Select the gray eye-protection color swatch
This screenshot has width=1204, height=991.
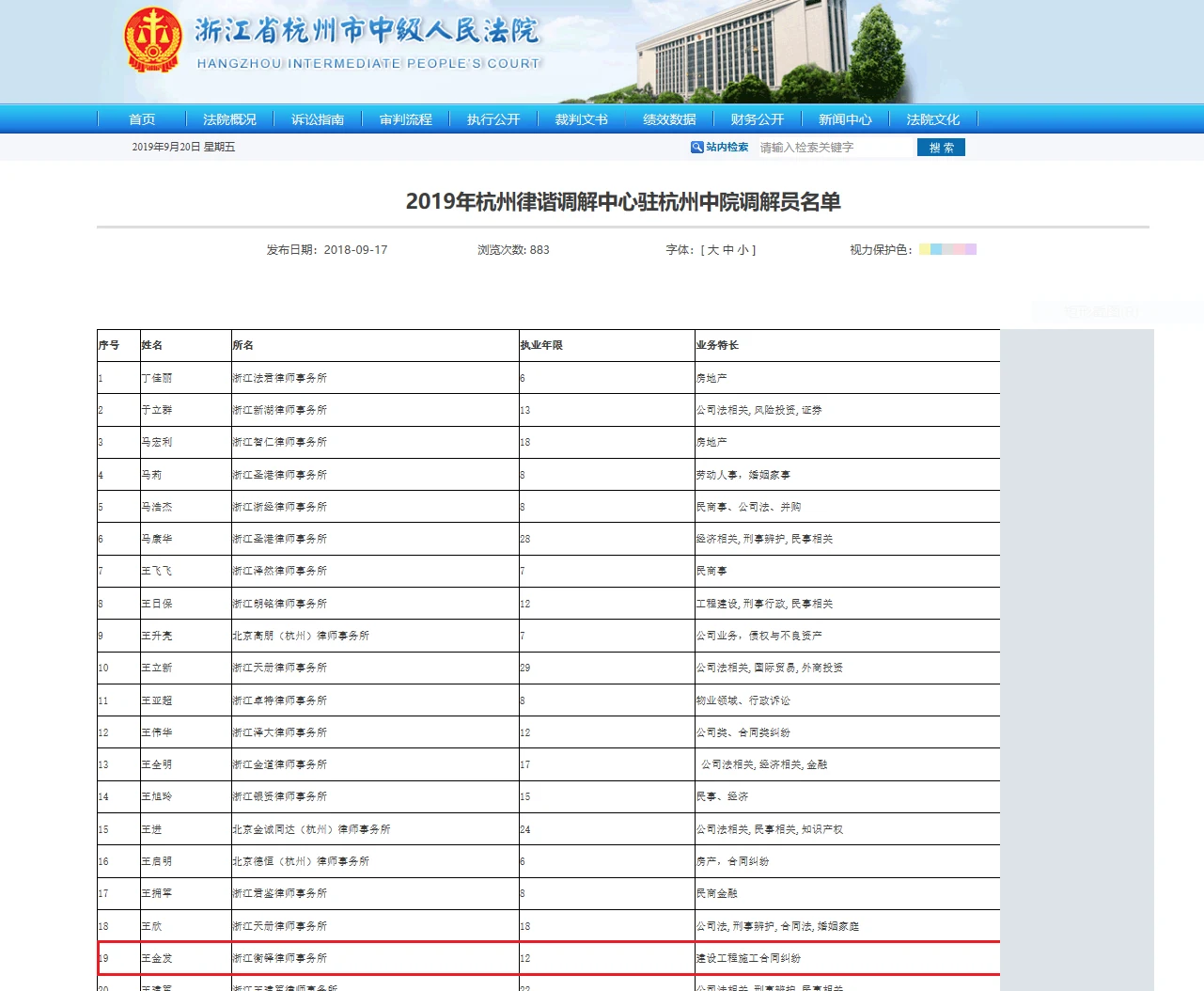947,249
